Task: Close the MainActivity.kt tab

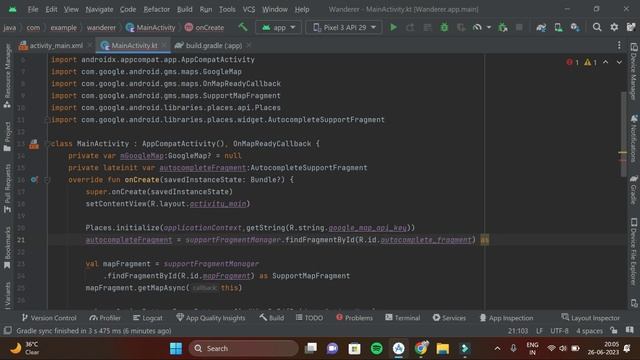Action: coord(164,45)
